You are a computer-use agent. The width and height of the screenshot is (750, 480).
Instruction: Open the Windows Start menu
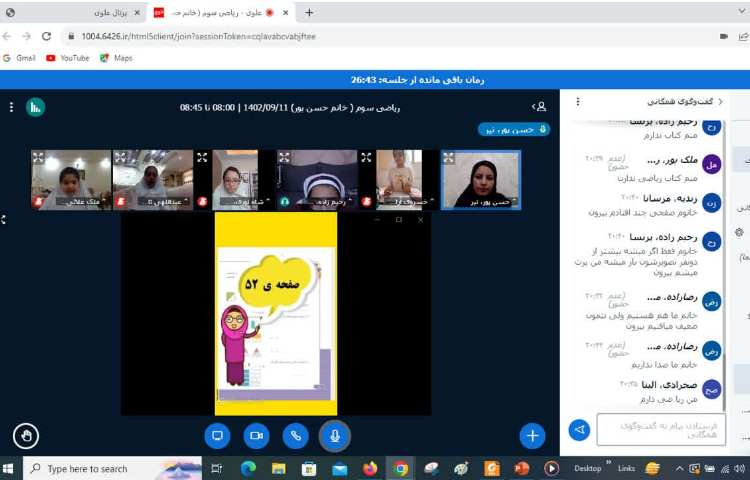8,469
